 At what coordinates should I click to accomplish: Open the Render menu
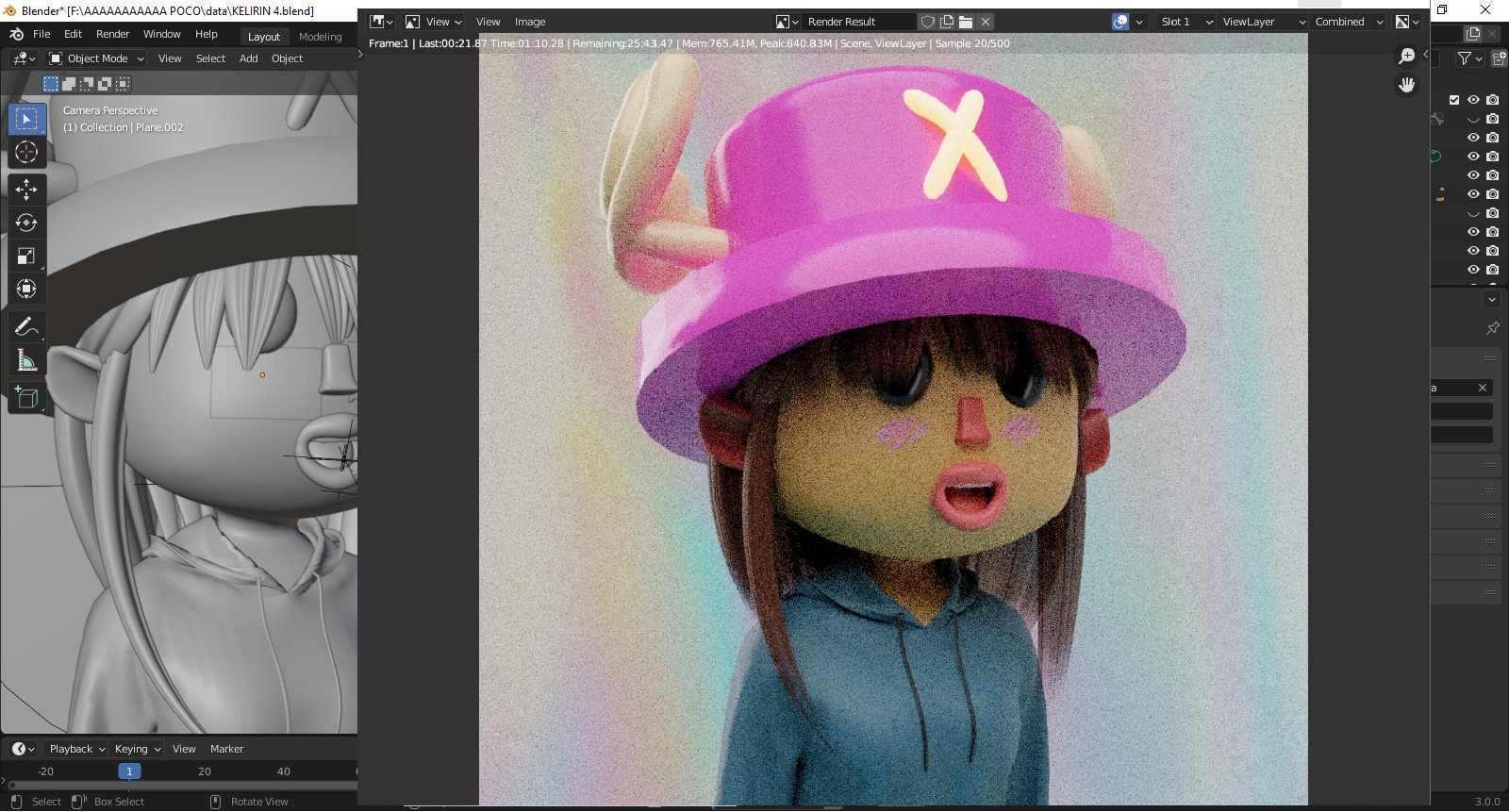click(112, 34)
